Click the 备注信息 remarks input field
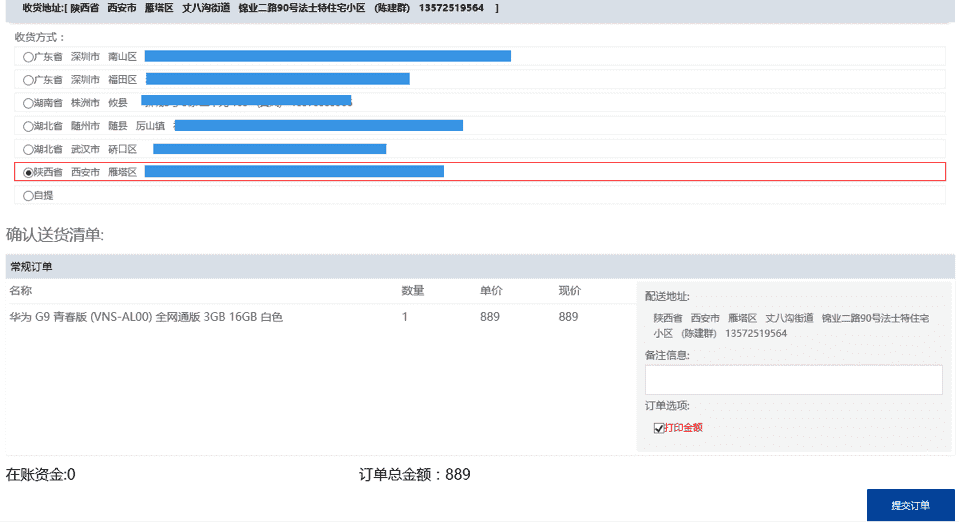 click(x=793, y=380)
